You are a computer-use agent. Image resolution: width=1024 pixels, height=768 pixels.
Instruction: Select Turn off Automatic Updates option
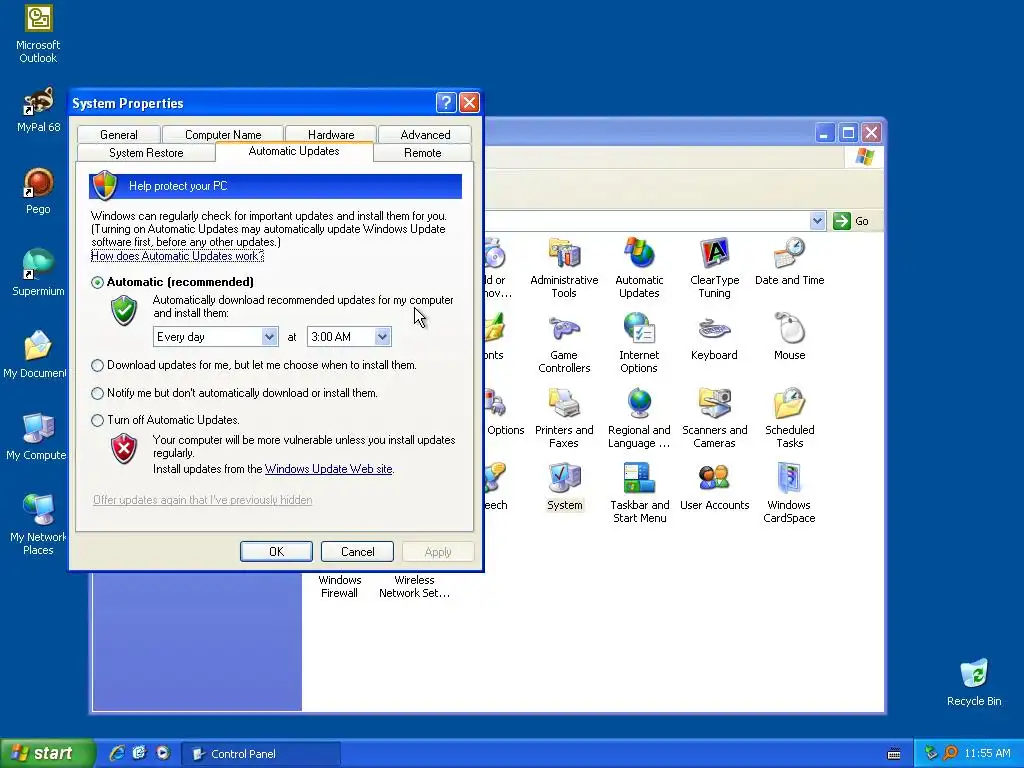click(x=97, y=420)
